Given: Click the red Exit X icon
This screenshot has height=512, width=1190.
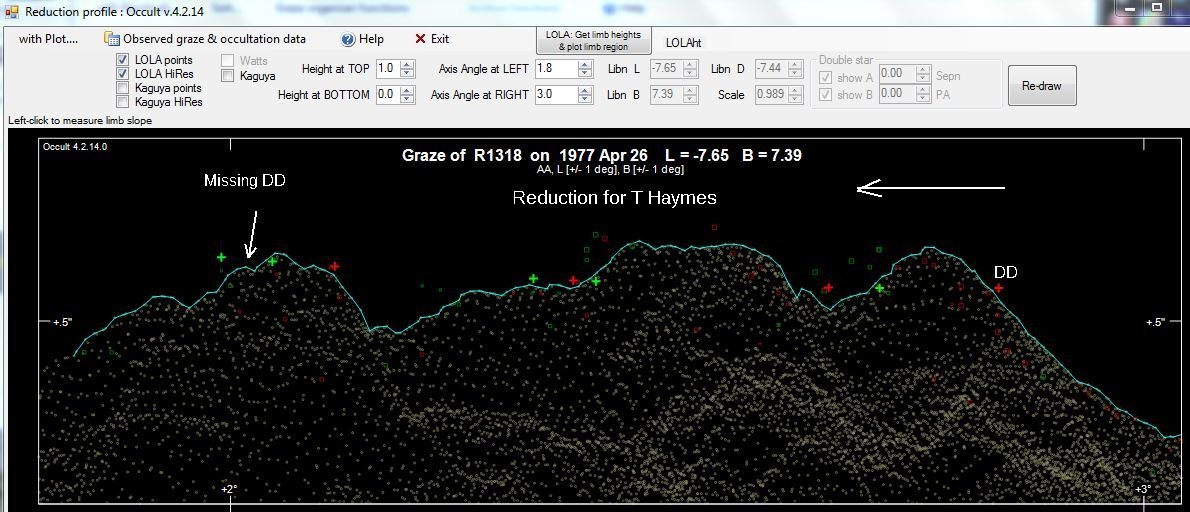Looking at the screenshot, I should coord(420,39).
